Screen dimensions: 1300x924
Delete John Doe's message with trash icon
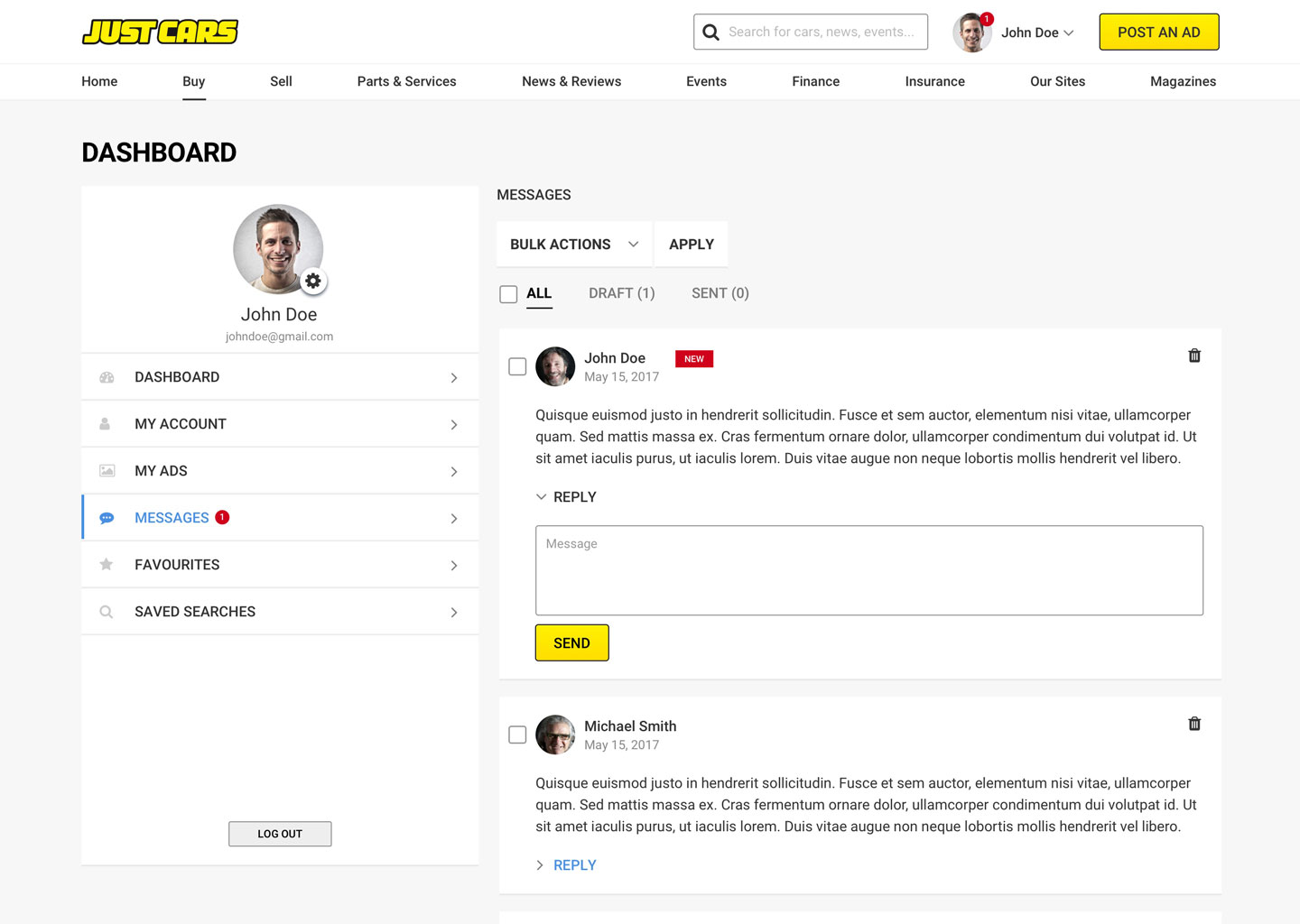(x=1194, y=356)
